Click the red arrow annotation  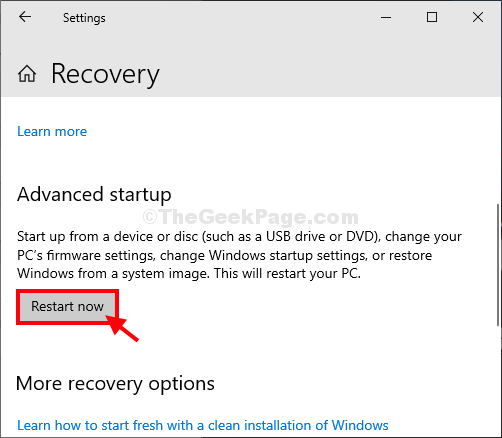click(122, 329)
